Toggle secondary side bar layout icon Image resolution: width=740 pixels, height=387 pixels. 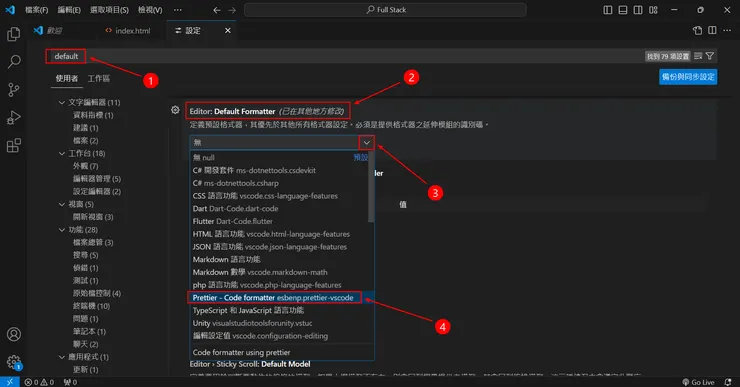[x=638, y=10]
